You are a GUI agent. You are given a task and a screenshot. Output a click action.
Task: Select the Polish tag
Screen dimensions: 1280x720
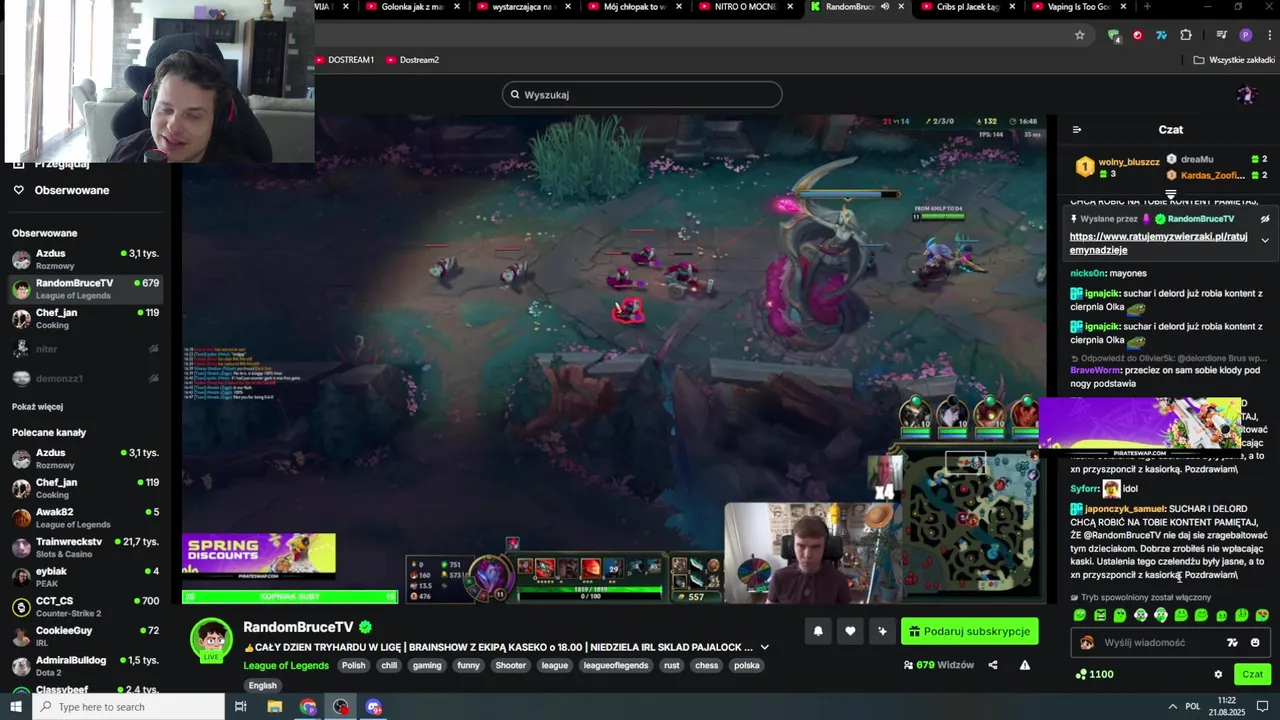tap(353, 666)
